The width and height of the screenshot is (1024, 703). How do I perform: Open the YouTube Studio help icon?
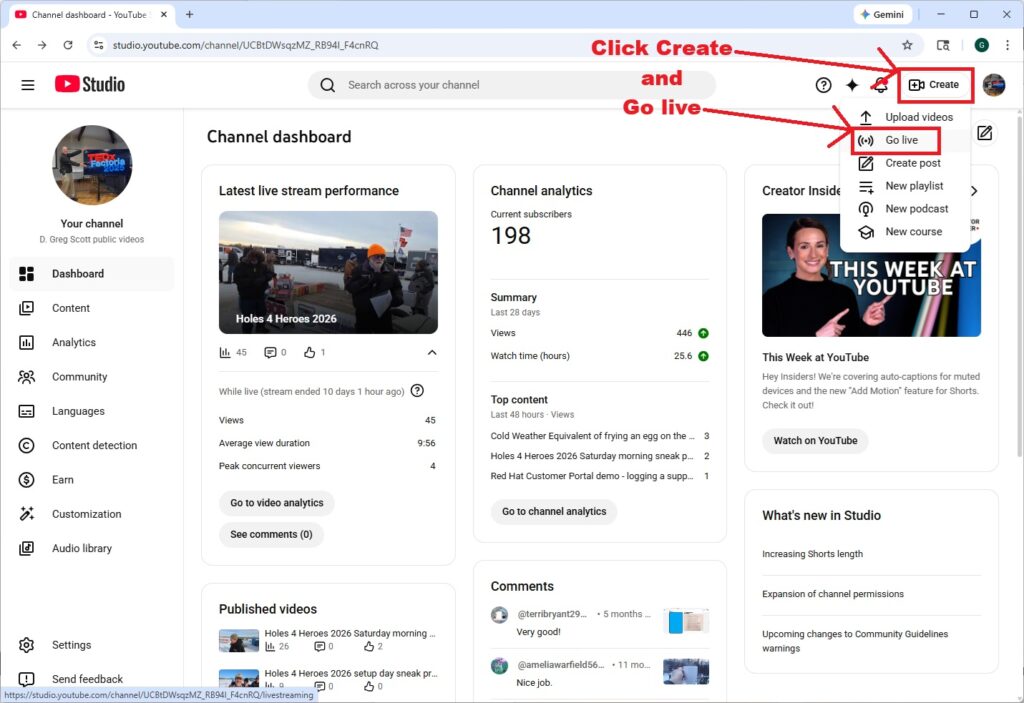823,85
